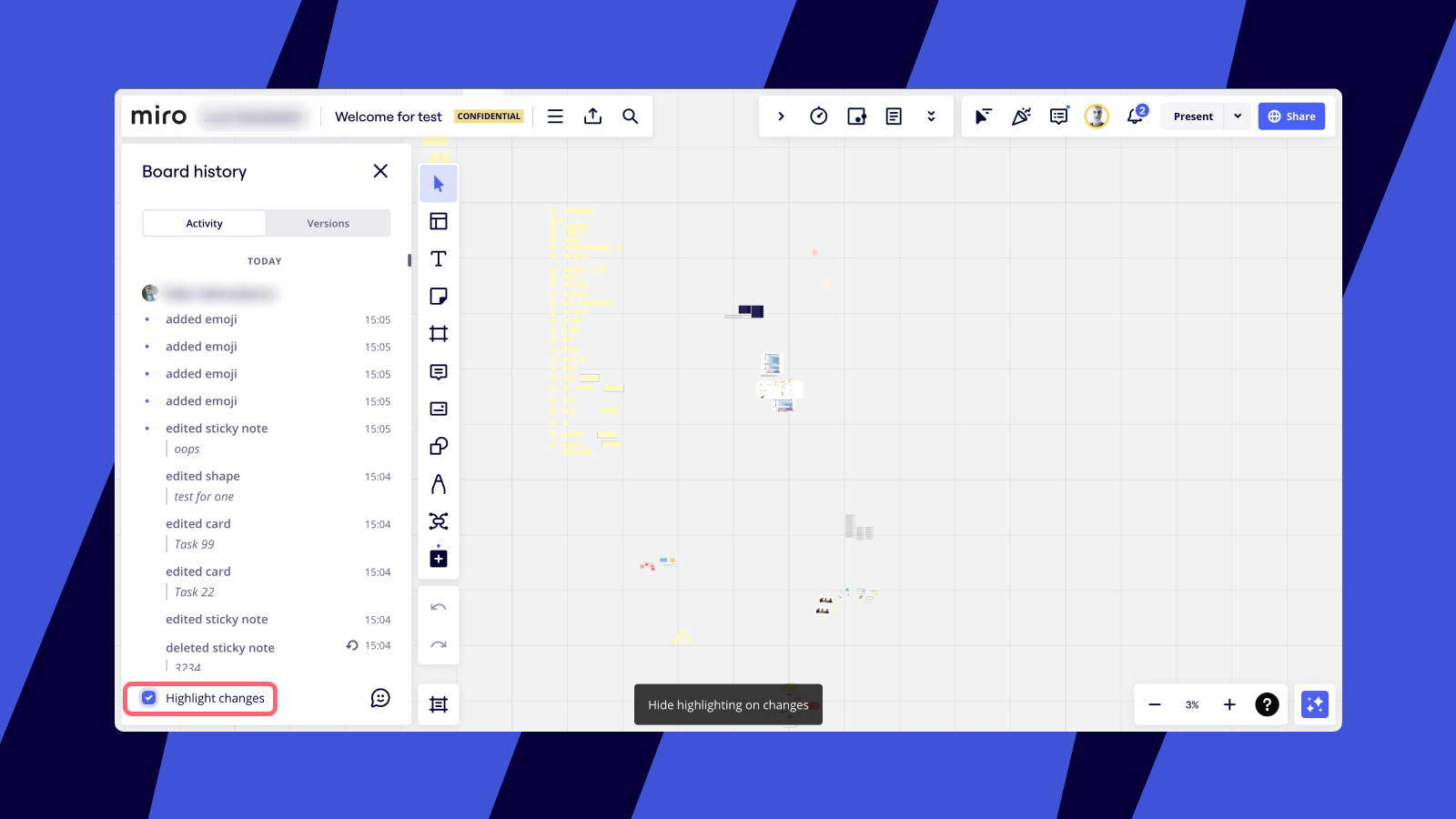Switch to the Versions tab
This screenshot has height=819, width=1456.
(328, 224)
